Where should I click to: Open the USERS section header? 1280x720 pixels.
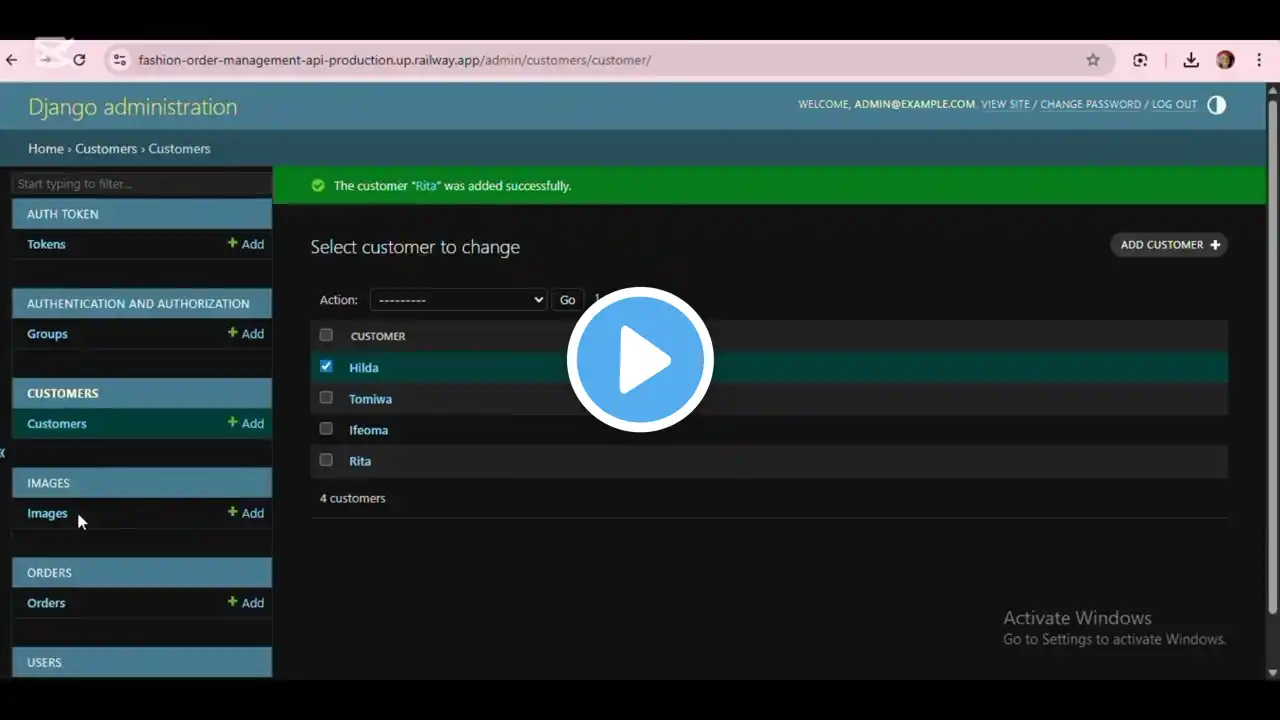click(44, 663)
